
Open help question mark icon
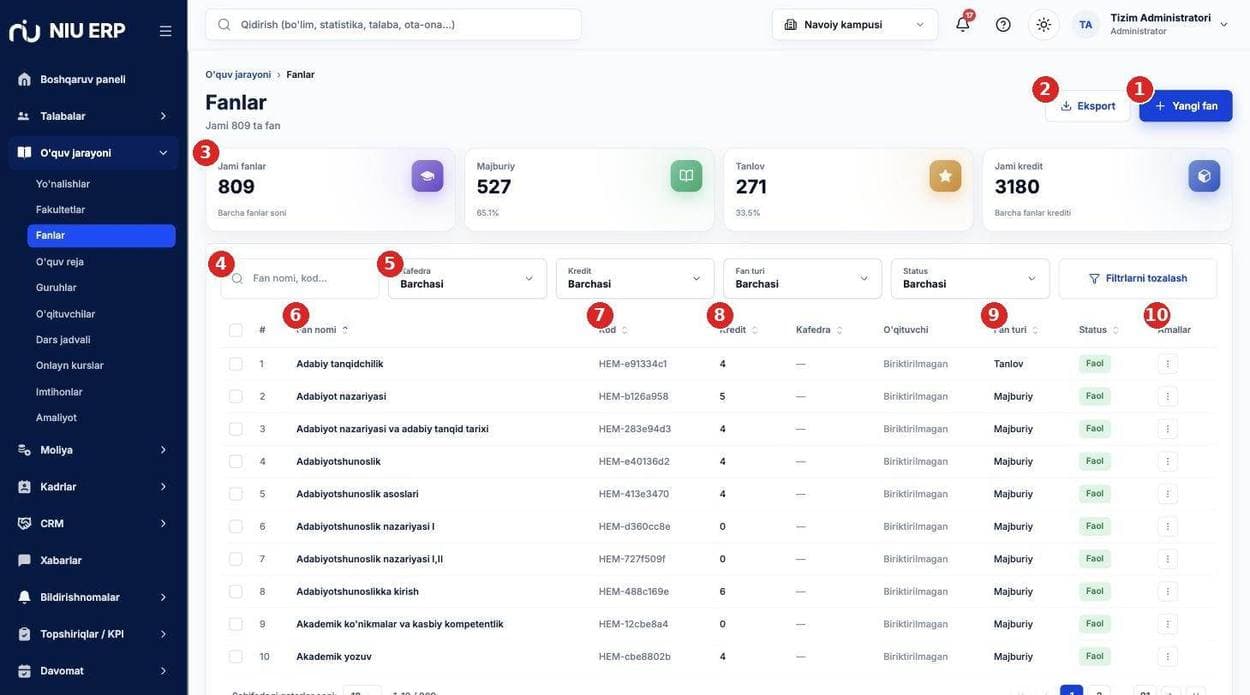(1003, 24)
